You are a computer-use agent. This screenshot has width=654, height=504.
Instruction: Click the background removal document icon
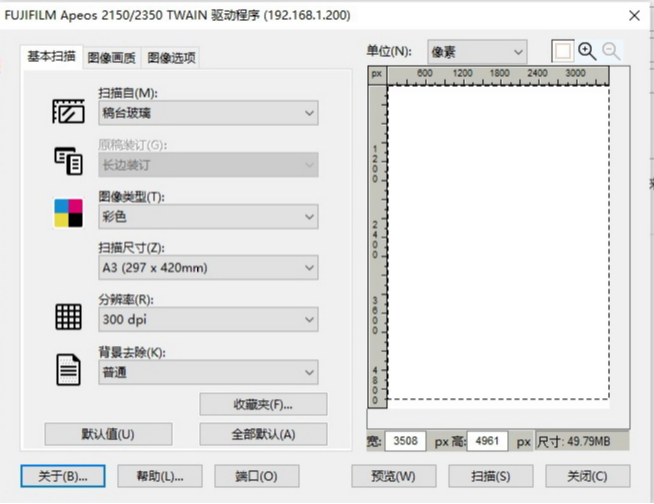coord(68,370)
